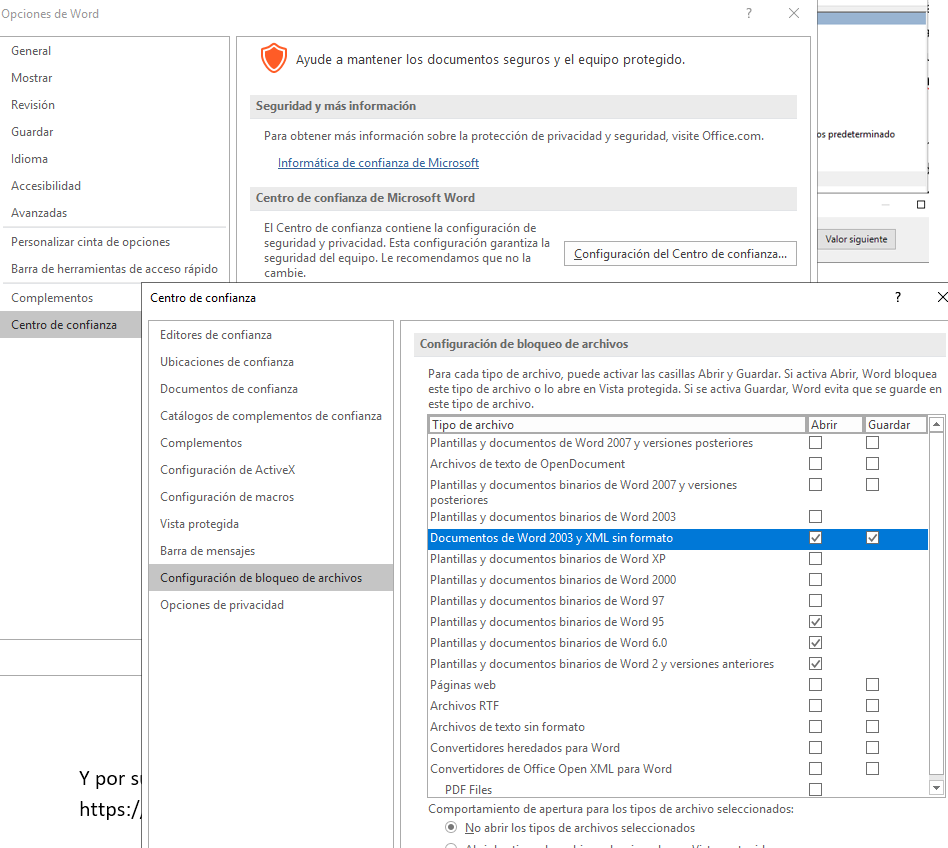Uncheck Abrir for binarios de Word 6.0
This screenshot has height=848, width=948.
[816, 642]
